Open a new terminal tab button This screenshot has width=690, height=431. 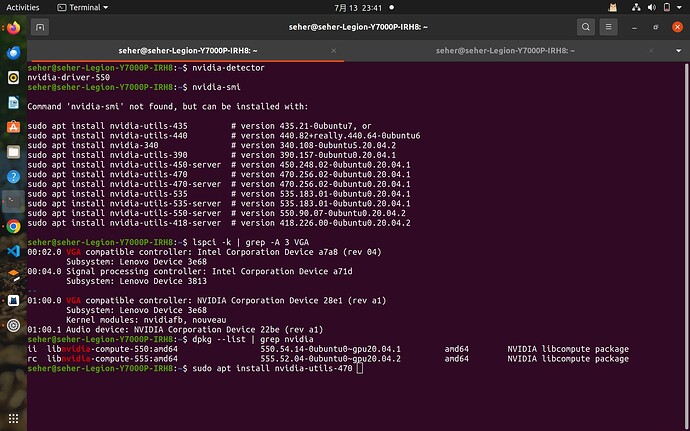click(x=40, y=27)
